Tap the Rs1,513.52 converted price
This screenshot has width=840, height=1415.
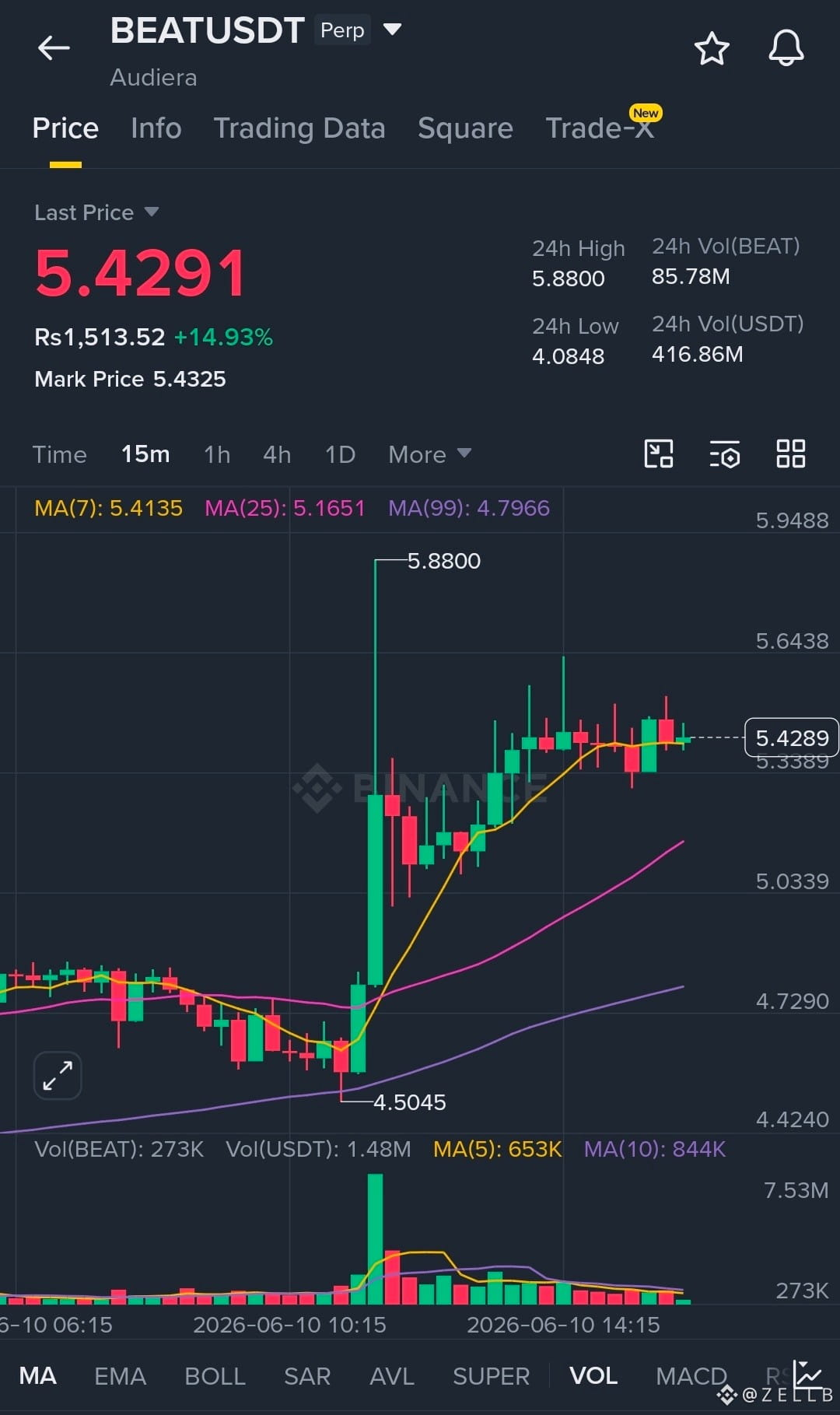(100, 337)
